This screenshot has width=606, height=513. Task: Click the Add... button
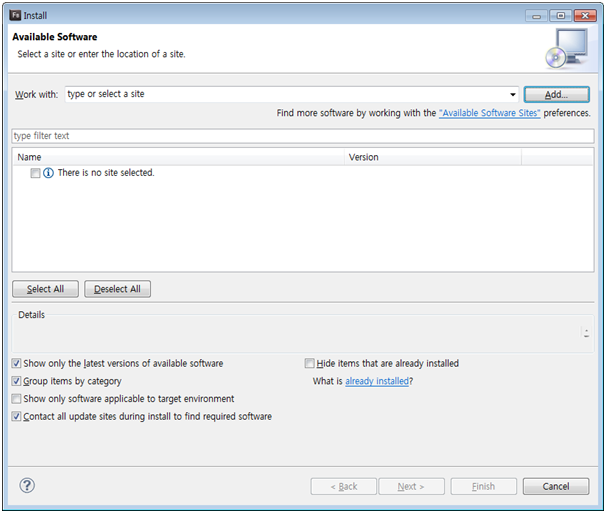tap(556, 95)
